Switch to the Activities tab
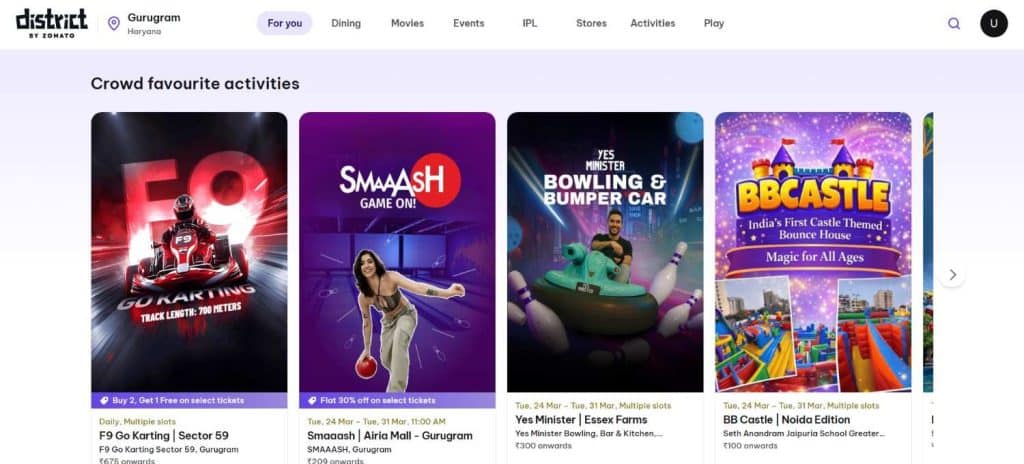This screenshot has width=1024, height=464. click(x=652, y=23)
